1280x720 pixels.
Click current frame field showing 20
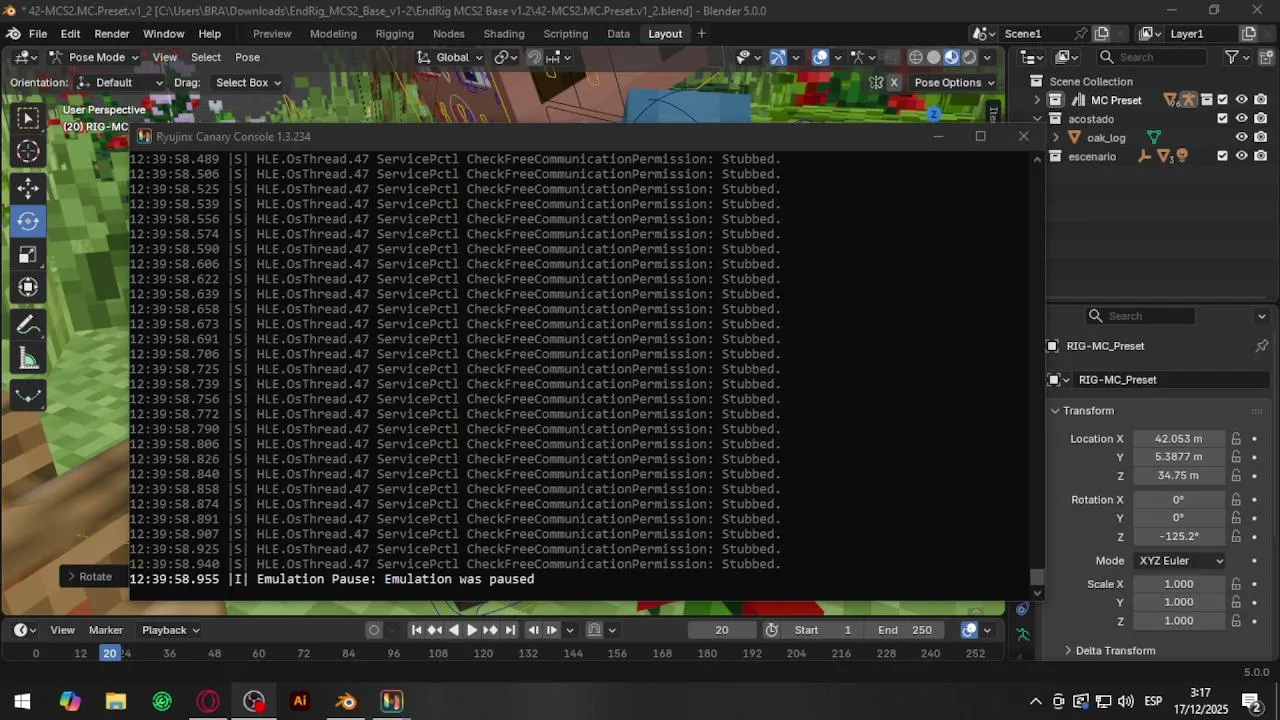tap(721, 630)
